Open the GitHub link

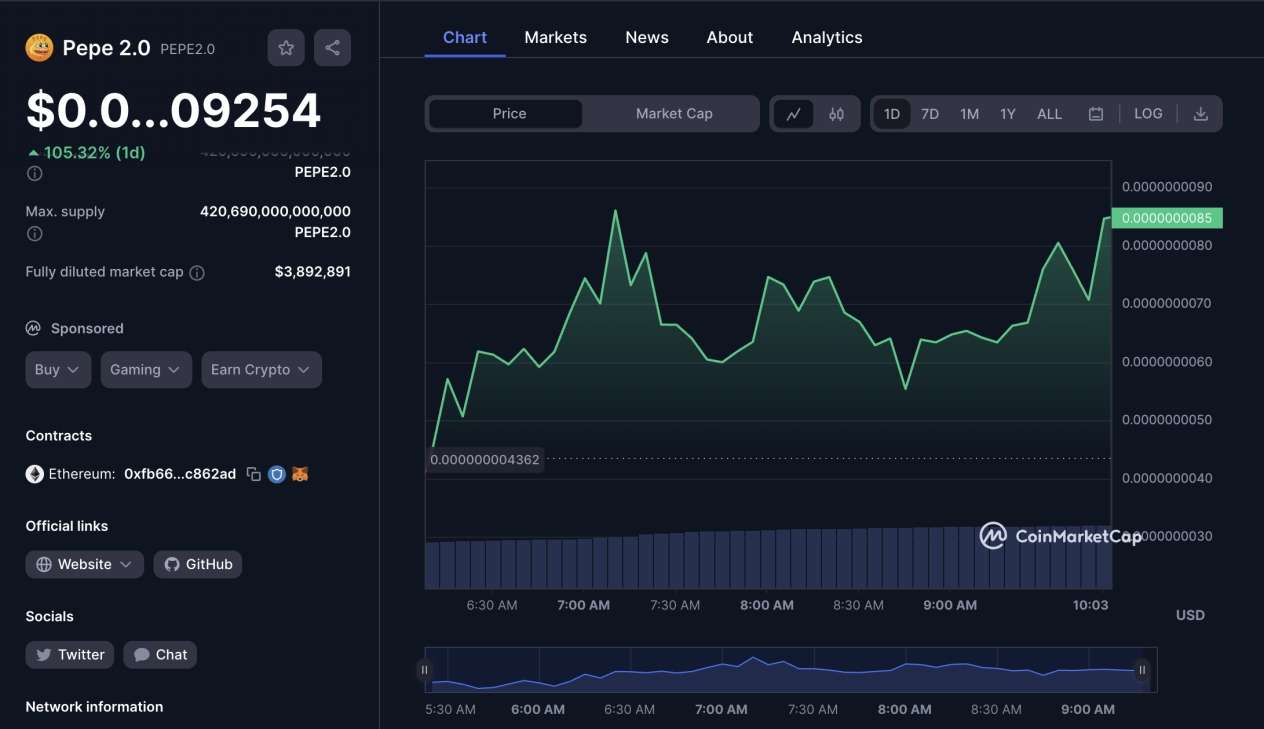198,565
